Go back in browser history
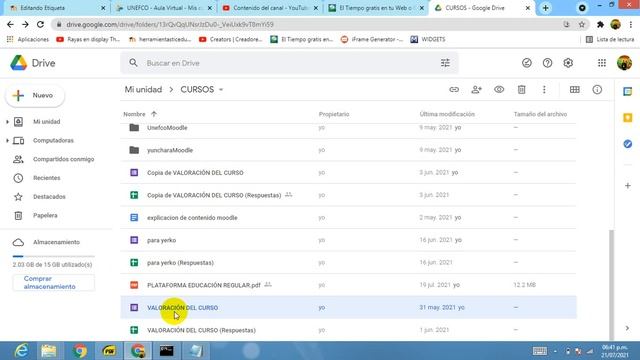 click(x=10, y=24)
